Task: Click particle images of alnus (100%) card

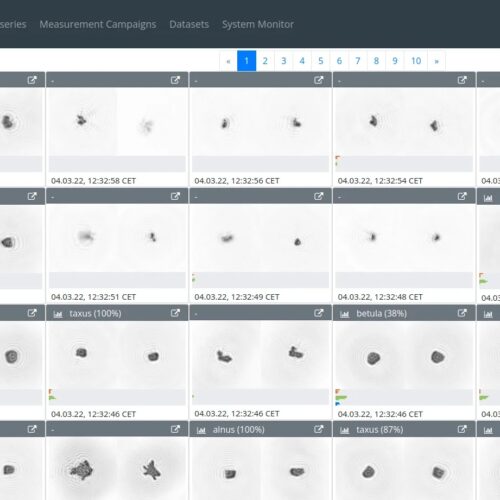Action: pyautogui.click(x=260, y=468)
